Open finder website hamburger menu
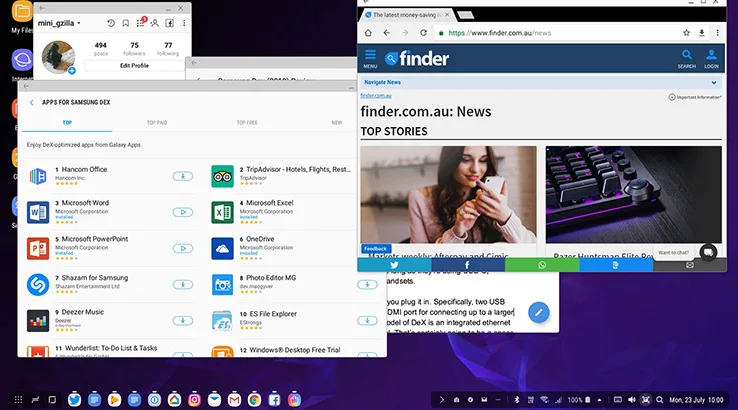This screenshot has height=410, width=738. point(370,57)
